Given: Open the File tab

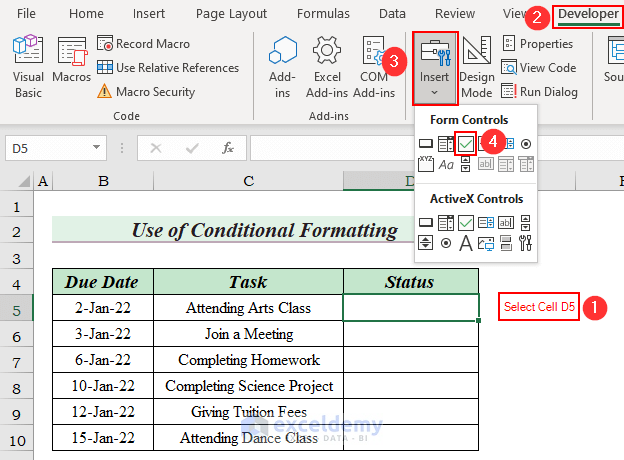Looking at the screenshot, I should (26, 14).
